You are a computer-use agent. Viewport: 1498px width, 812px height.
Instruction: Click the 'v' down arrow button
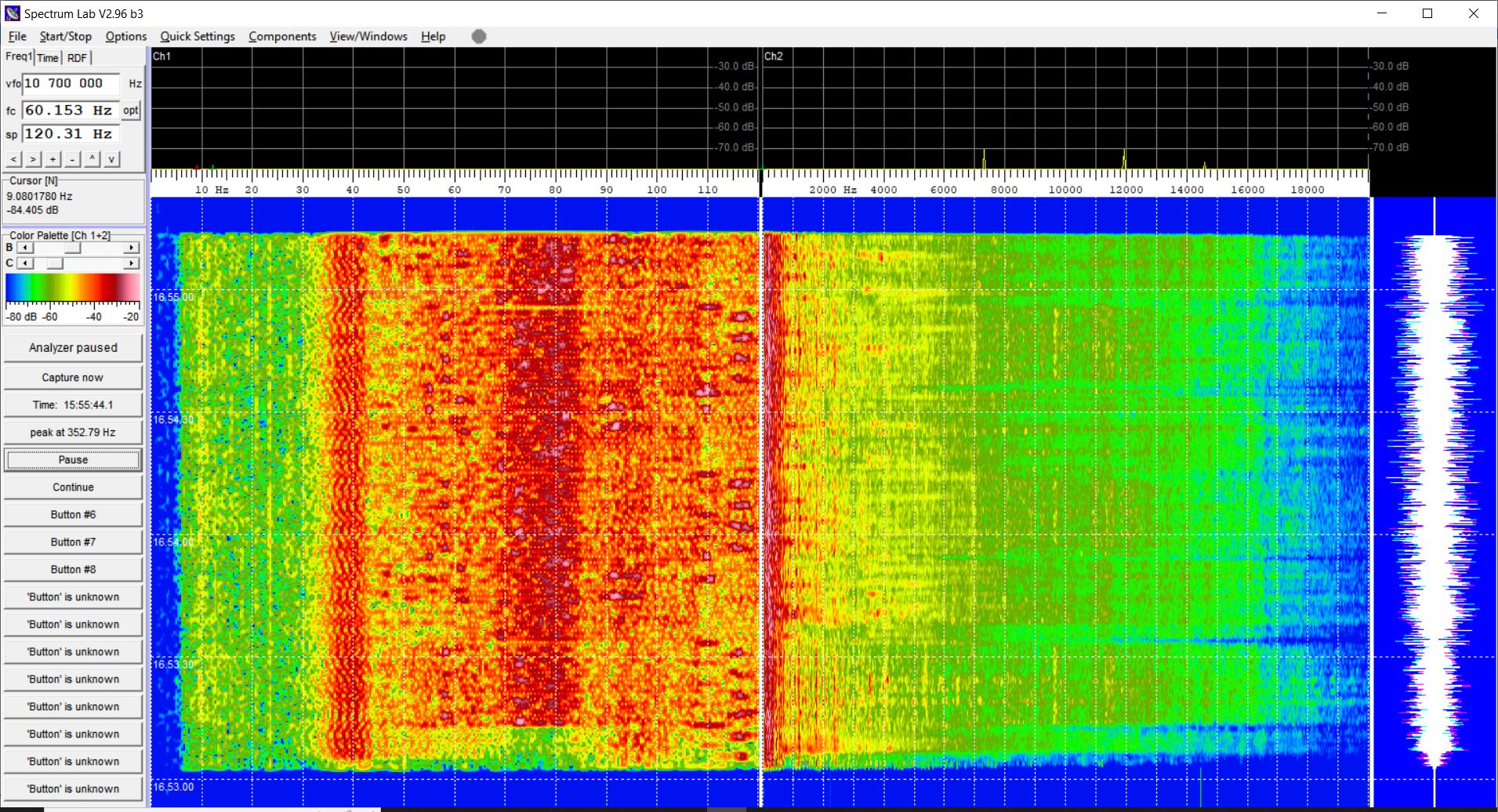tap(111, 159)
